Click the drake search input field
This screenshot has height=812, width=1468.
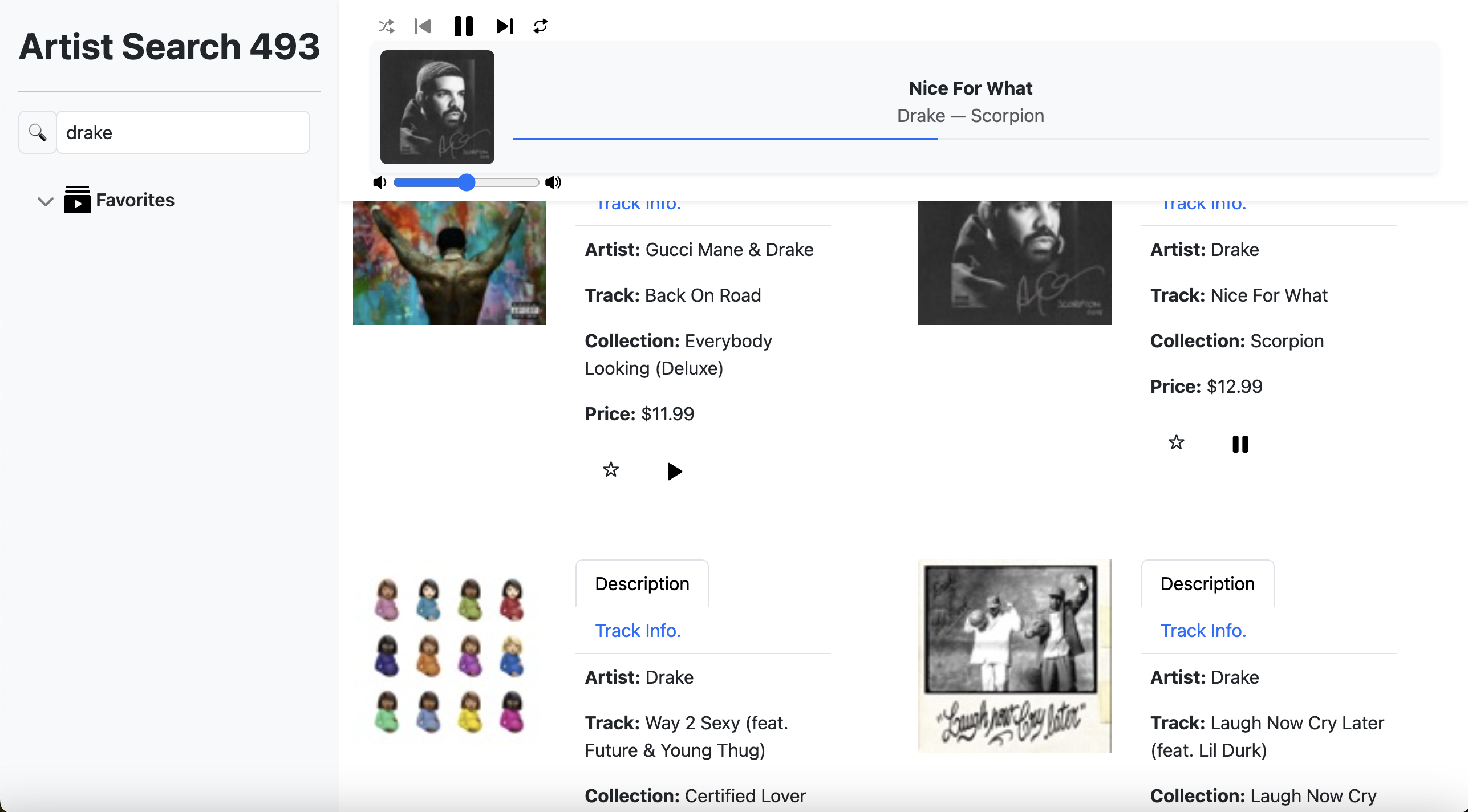coord(183,132)
